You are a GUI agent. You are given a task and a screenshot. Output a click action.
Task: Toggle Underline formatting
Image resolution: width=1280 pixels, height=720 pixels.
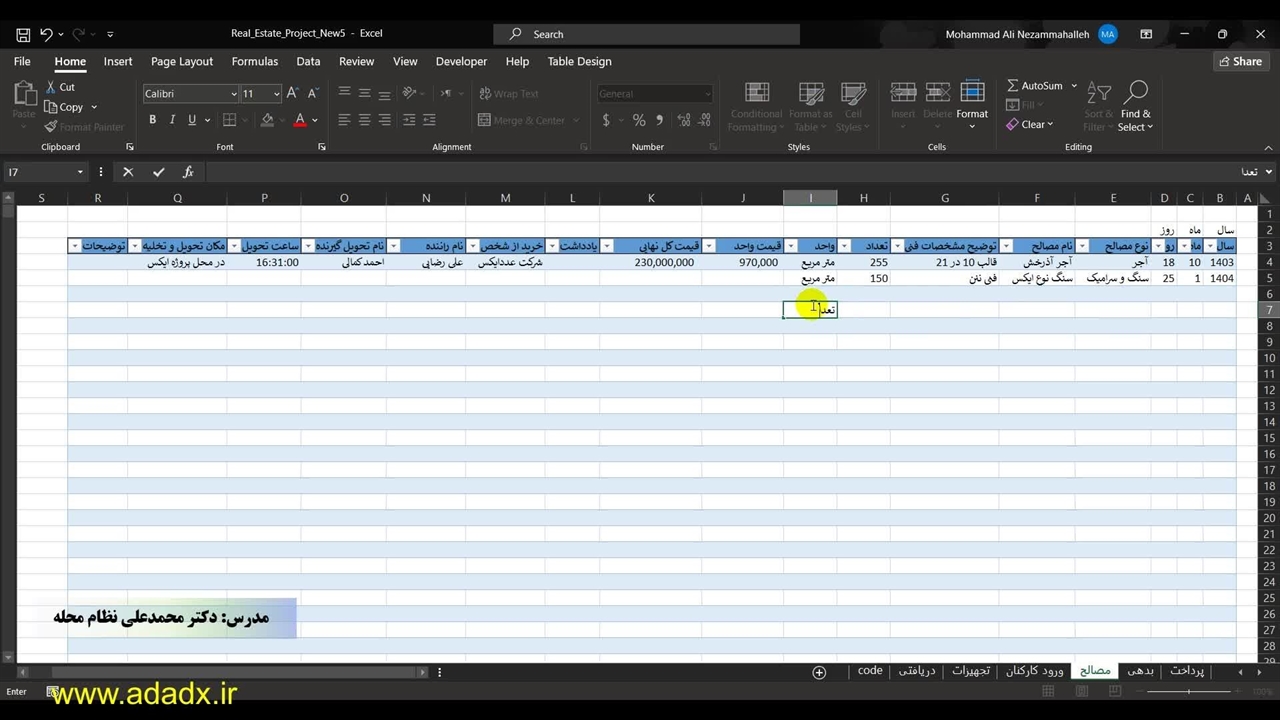coord(191,120)
